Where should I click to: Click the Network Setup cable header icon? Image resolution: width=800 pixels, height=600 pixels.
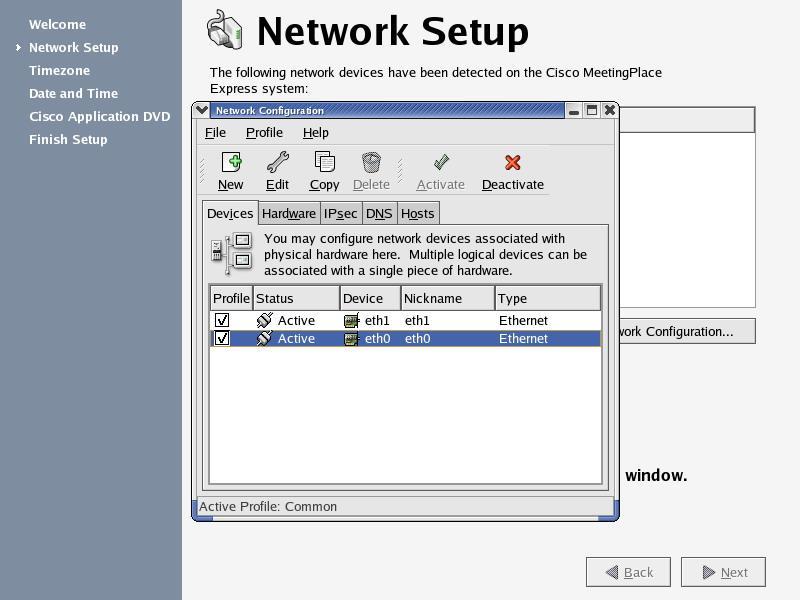click(224, 30)
